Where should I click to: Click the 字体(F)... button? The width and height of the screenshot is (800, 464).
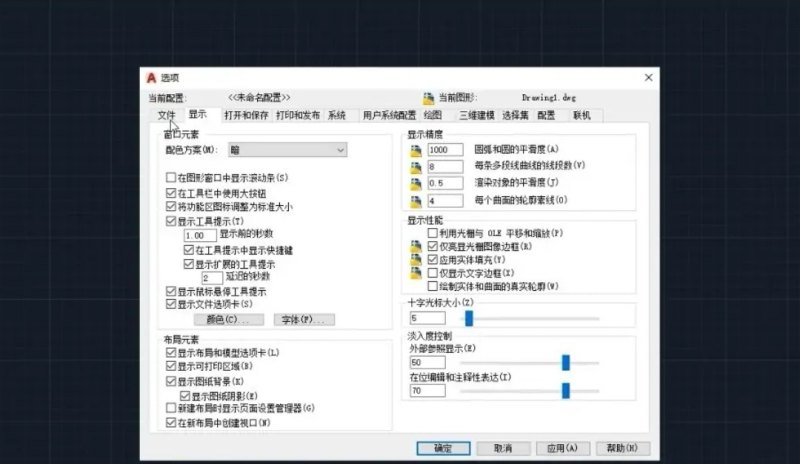coord(304,320)
